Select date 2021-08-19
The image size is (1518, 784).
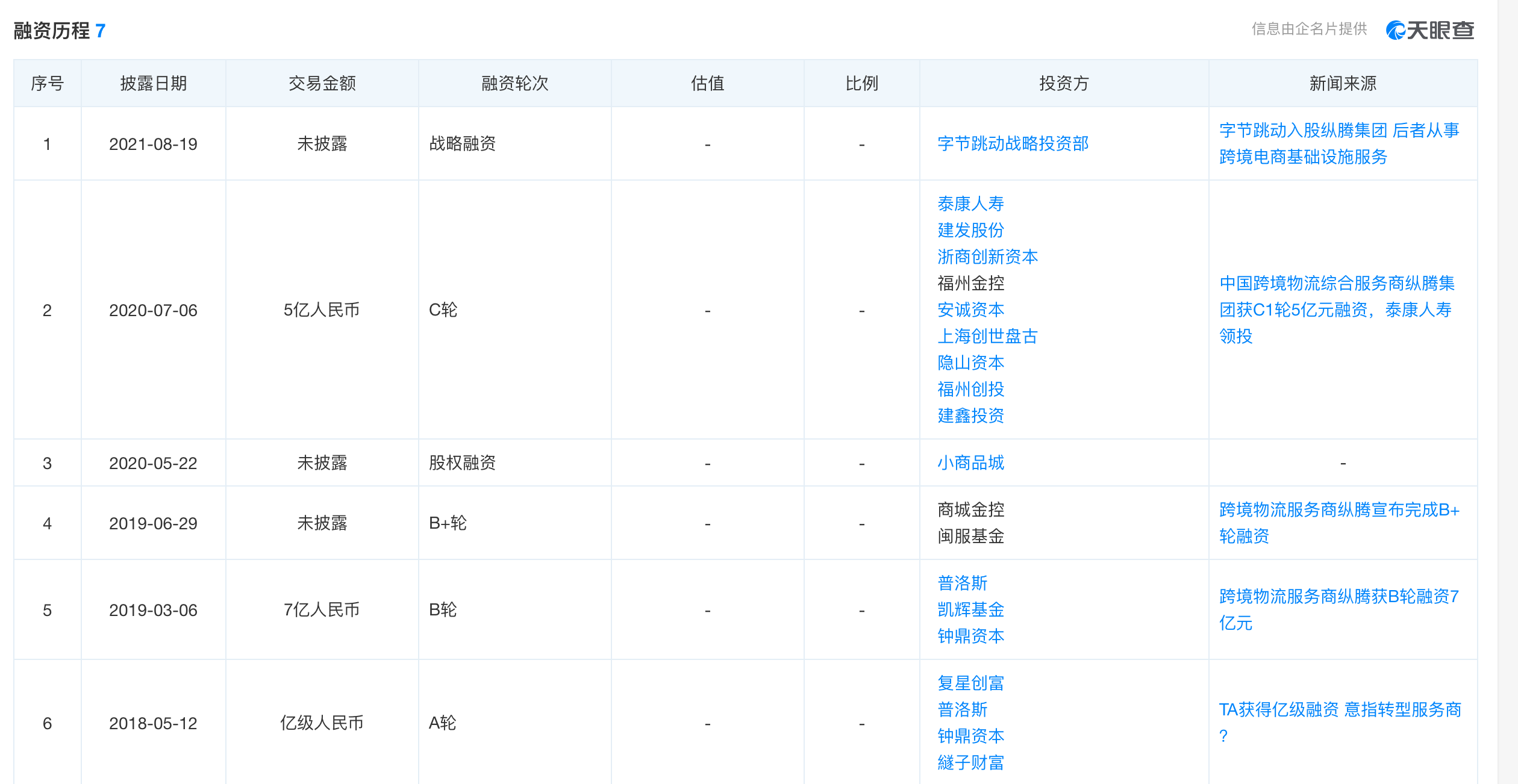click(x=154, y=144)
